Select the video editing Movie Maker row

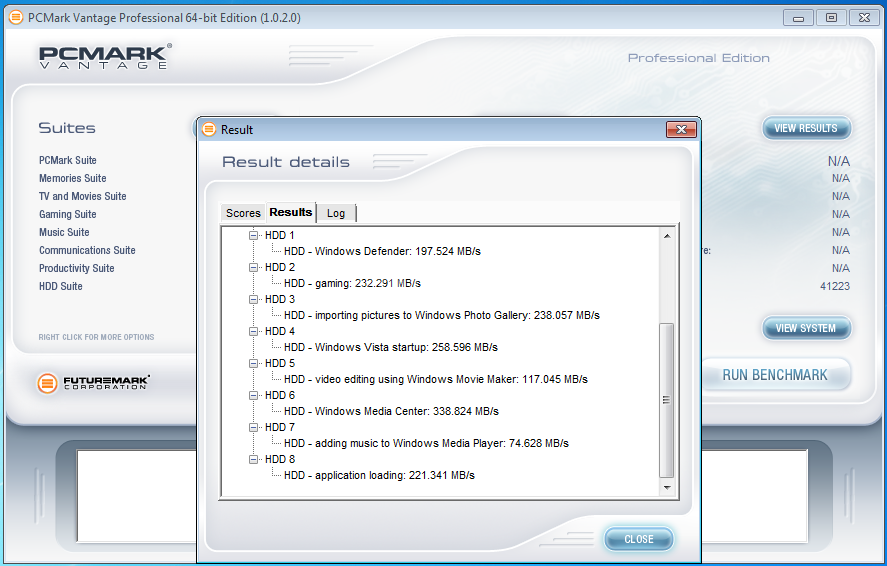436,379
